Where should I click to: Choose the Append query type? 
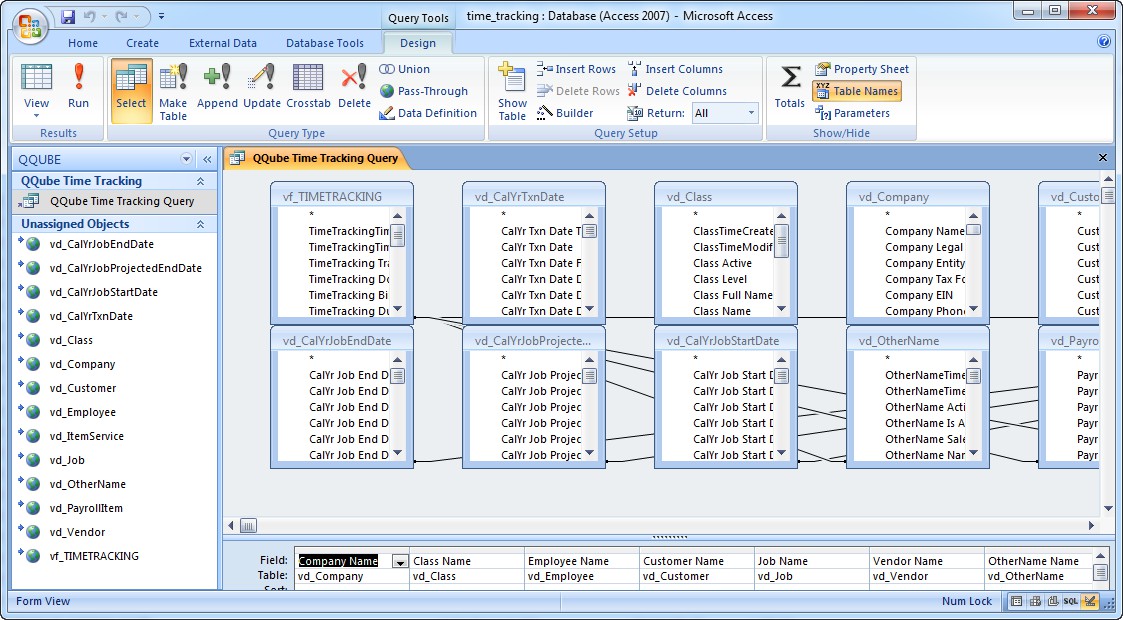217,86
